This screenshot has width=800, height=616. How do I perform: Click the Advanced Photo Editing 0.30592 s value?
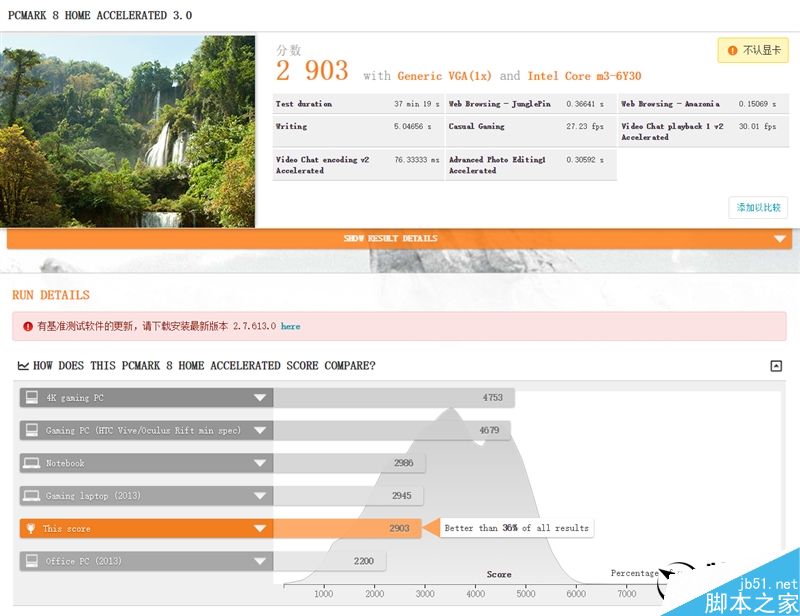tap(585, 160)
